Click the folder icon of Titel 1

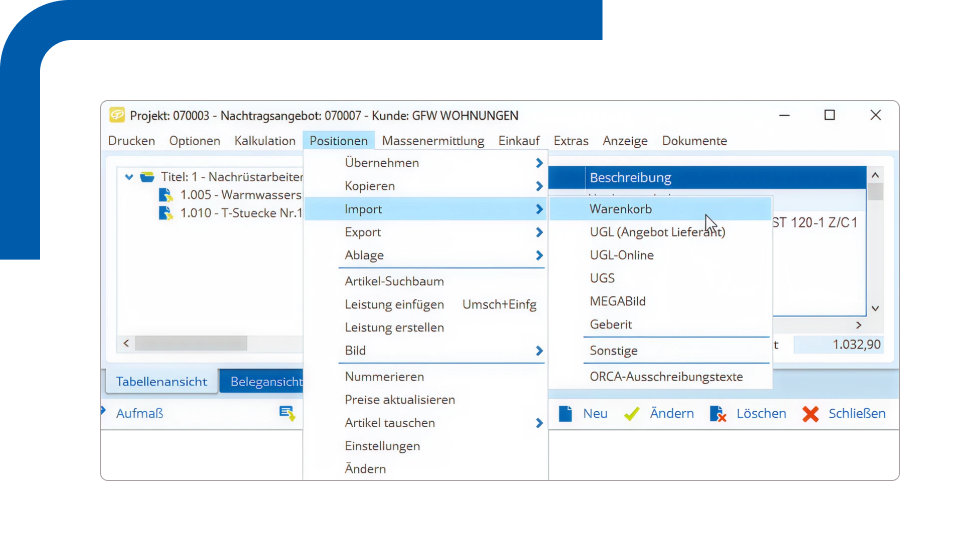click(147, 177)
